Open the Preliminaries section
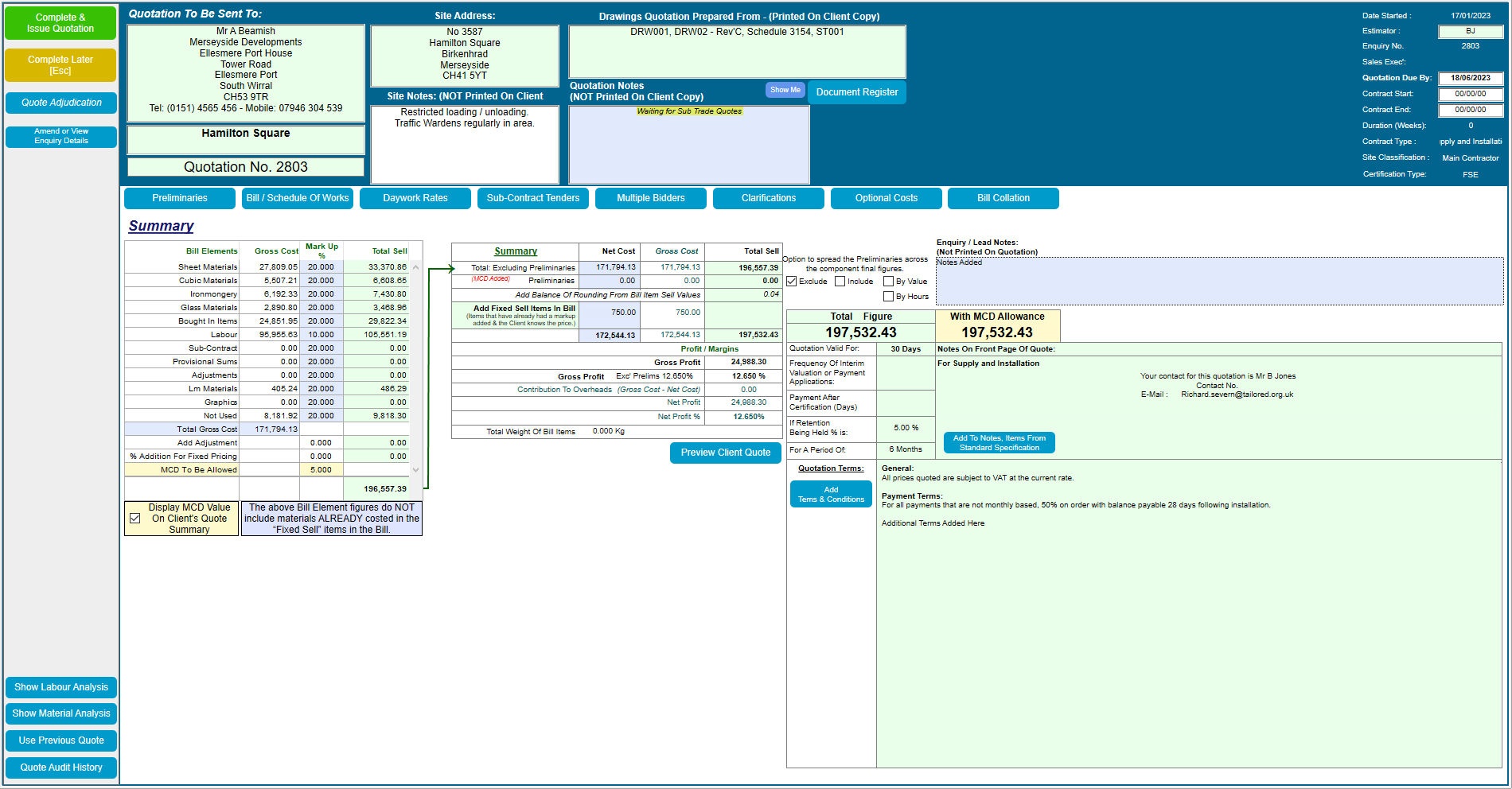The image size is (1512, 789). [x=179, y=198]
